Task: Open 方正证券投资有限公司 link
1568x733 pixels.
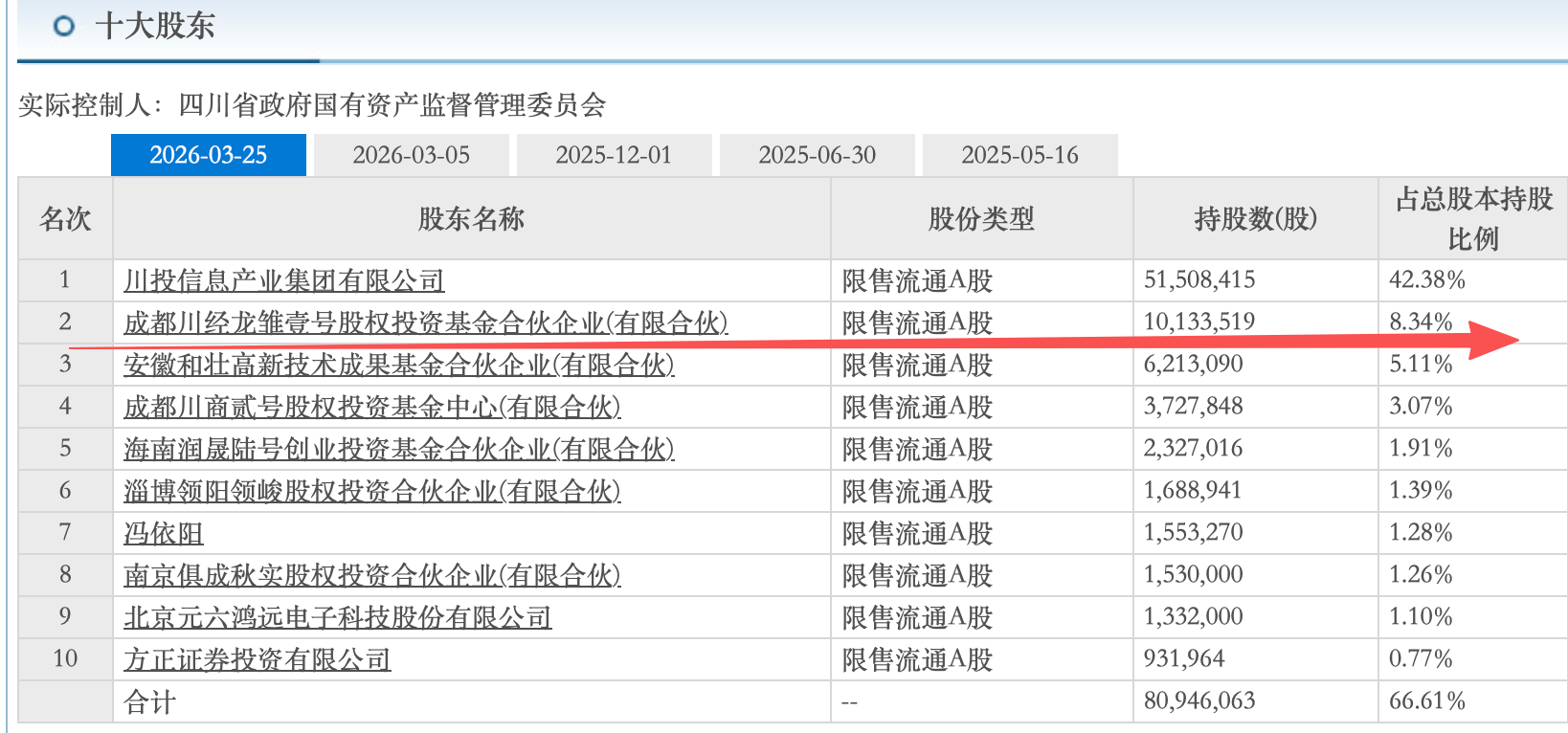Action: [x=258, y=659]
